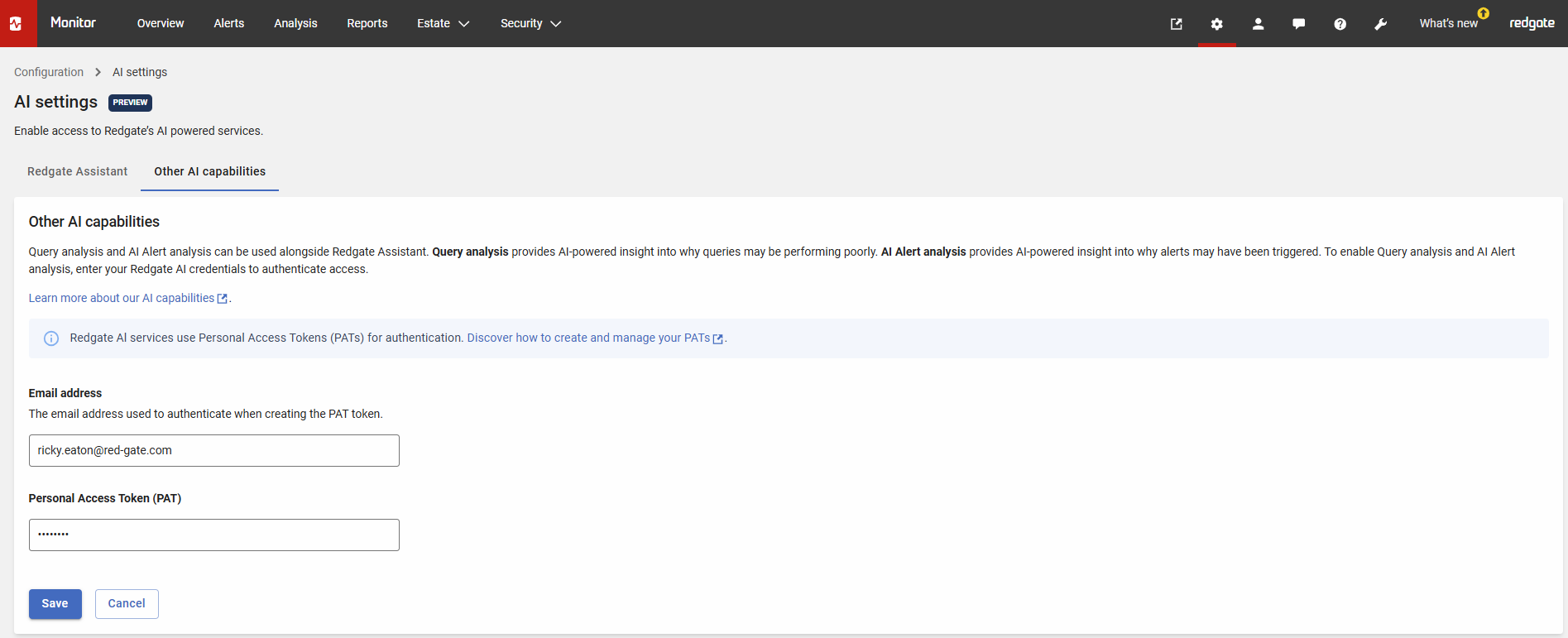Focus the Personal Access Token input field
Image resolution: width=1568 pixels, height=638 pixels.
point(214,535)
